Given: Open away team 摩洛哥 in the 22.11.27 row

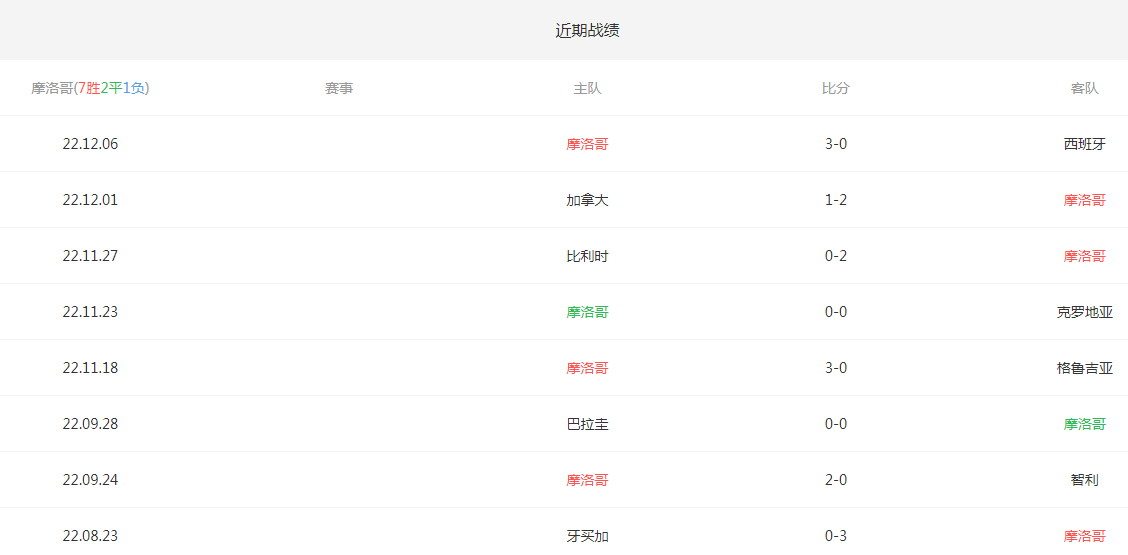Looking at the screenshot, I should pyautogui.click(x=1085, y=256).
